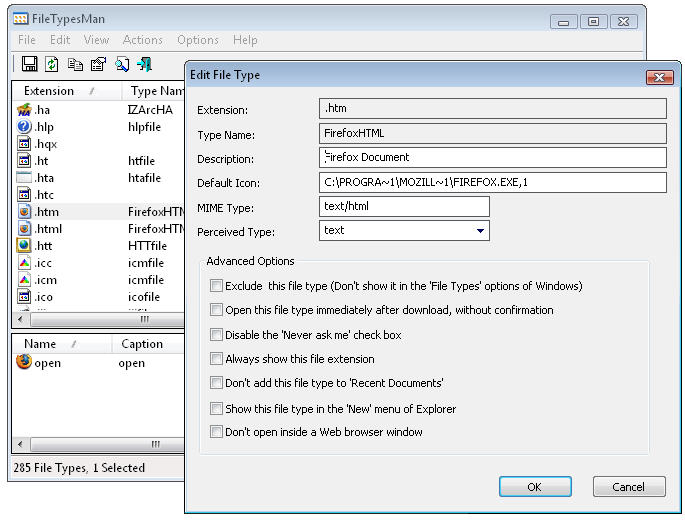Select the .hlp help file icon
Viewport: 685px width, 520px height.
24,126
